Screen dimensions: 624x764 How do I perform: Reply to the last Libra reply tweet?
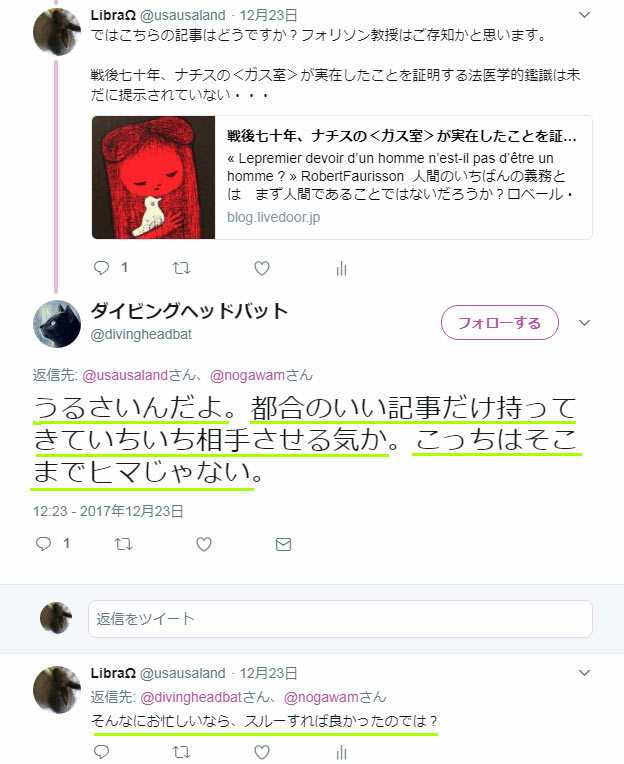click(101, 752)
